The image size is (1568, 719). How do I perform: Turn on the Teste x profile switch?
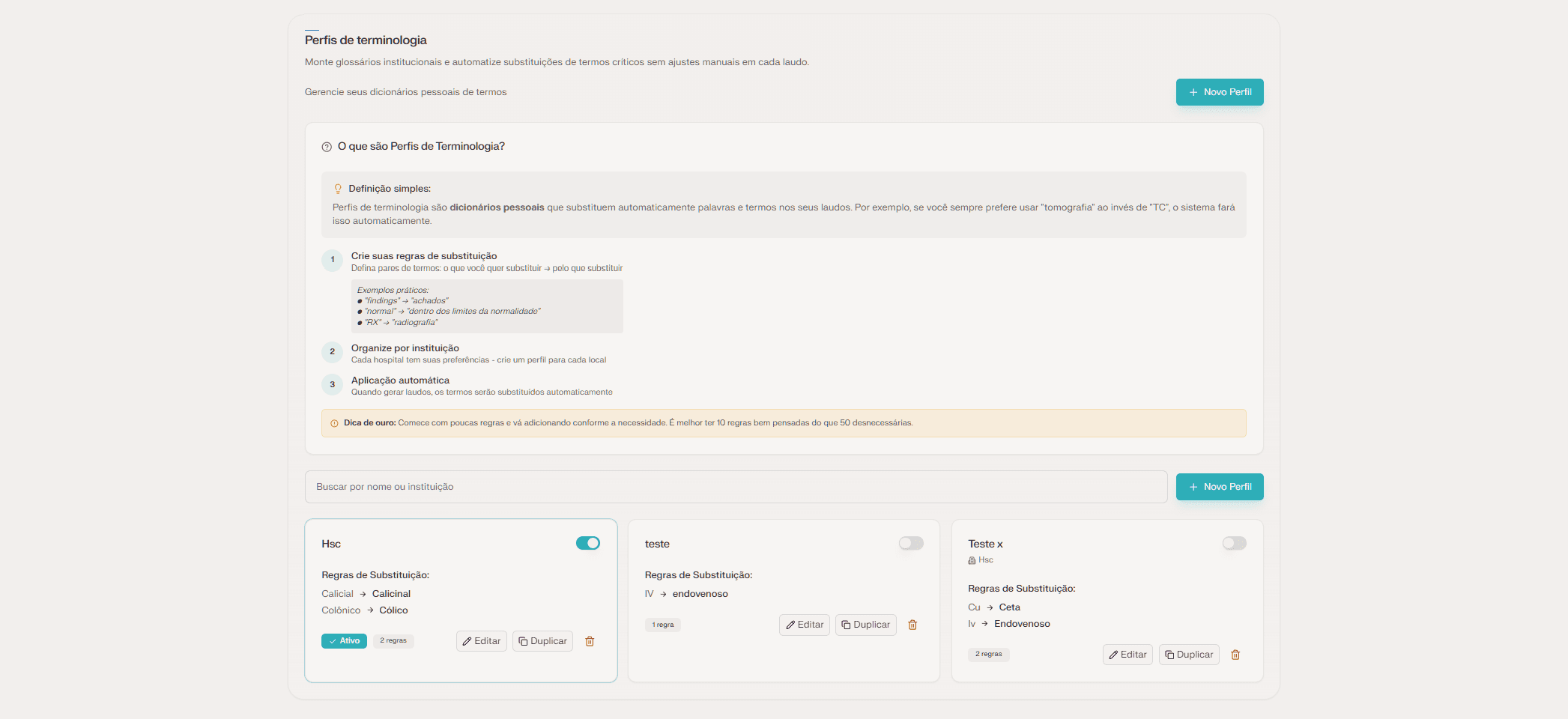tap(1234, 543)
